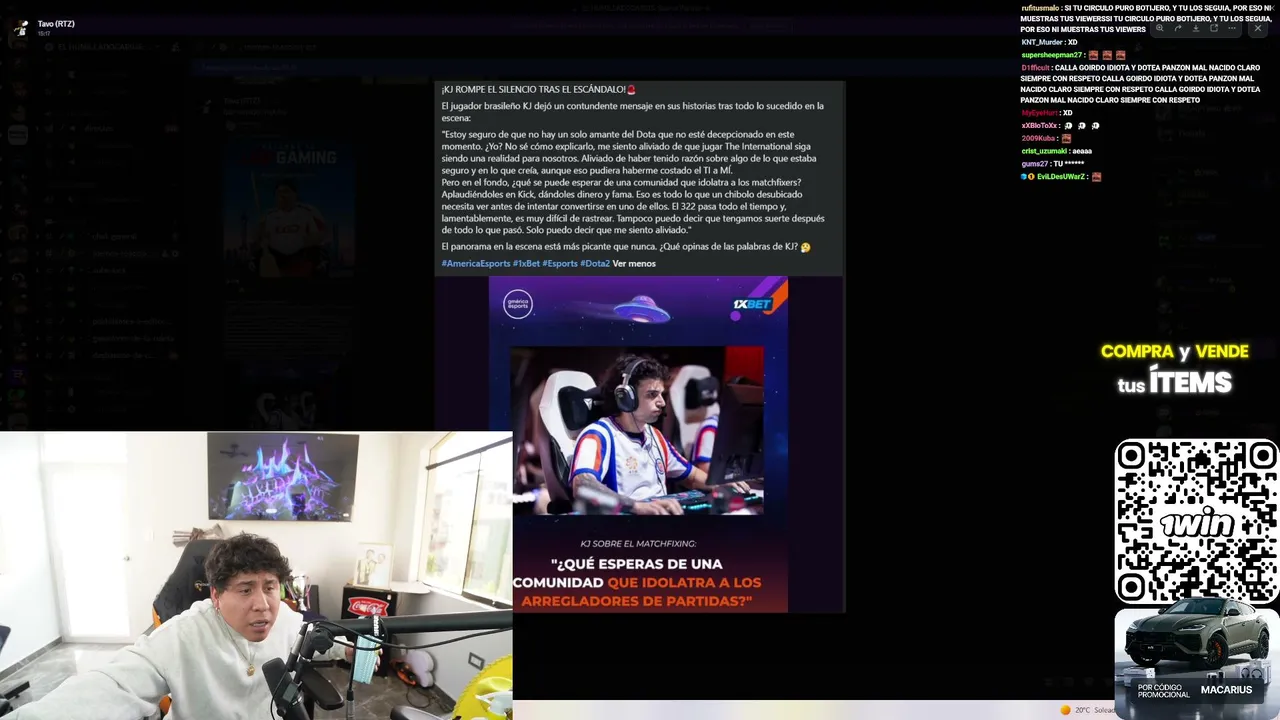Collapse the post with Ver menos
The height and width of the screenshot is (720, 1280).
pos(634,264)
